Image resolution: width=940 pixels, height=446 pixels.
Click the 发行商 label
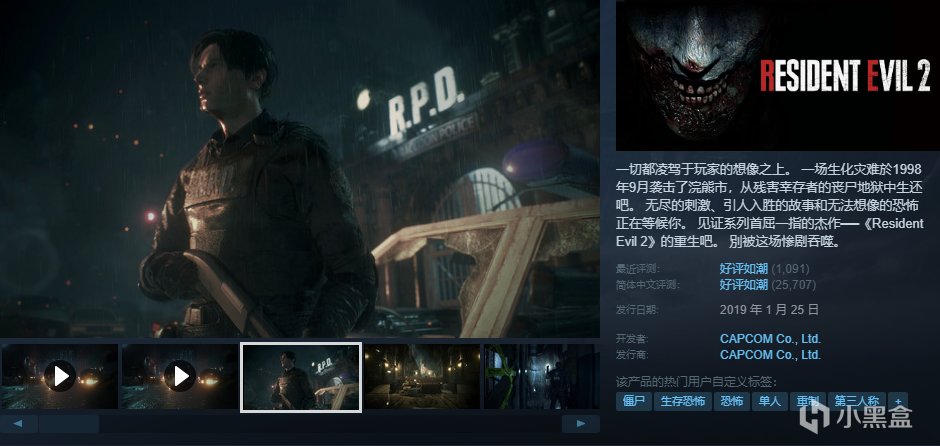pos(632,355)
